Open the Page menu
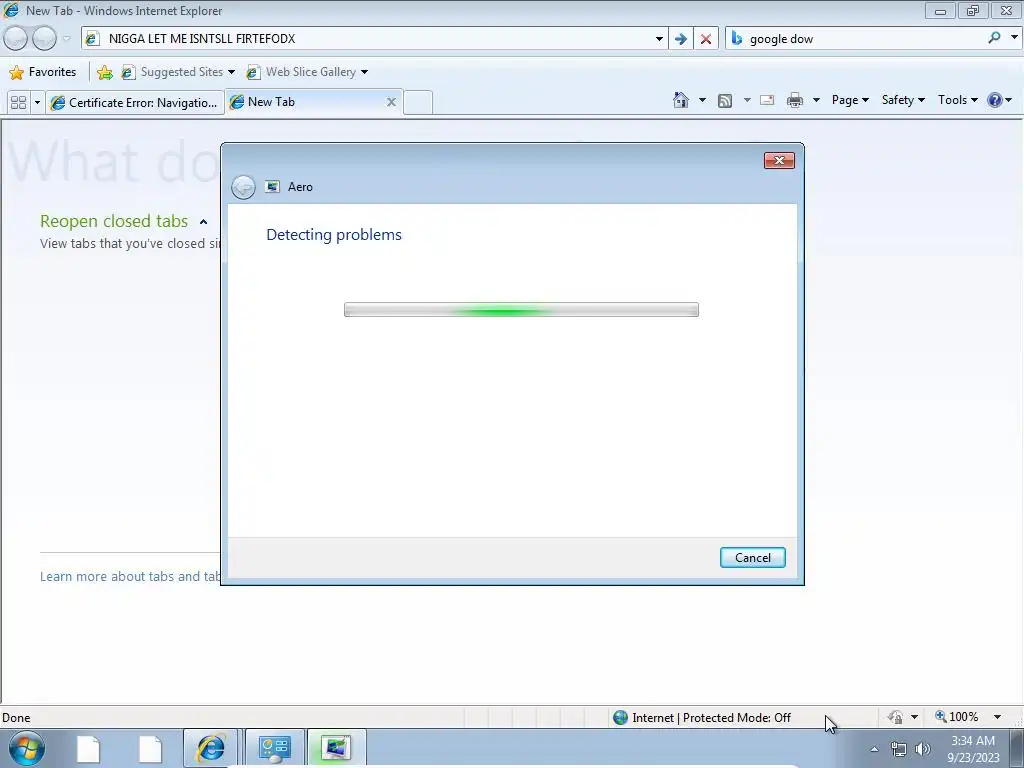 coord(850,100)
